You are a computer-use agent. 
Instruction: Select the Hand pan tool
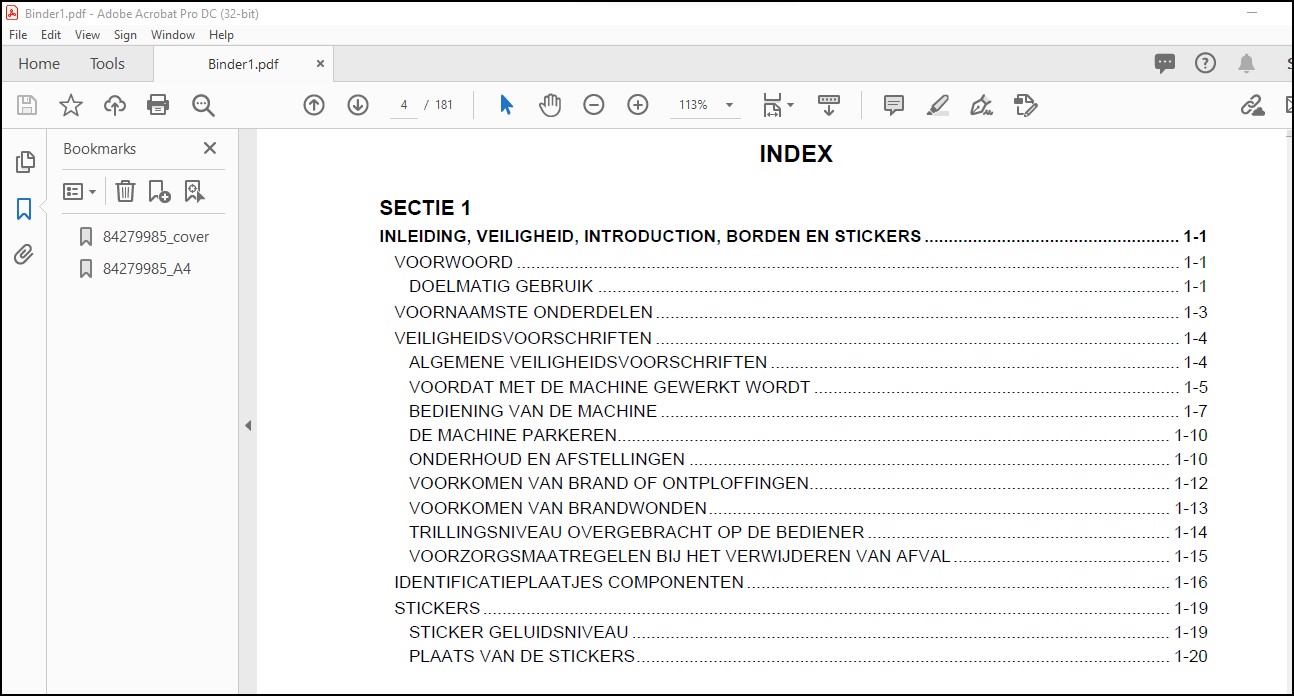tap(550, 105)
